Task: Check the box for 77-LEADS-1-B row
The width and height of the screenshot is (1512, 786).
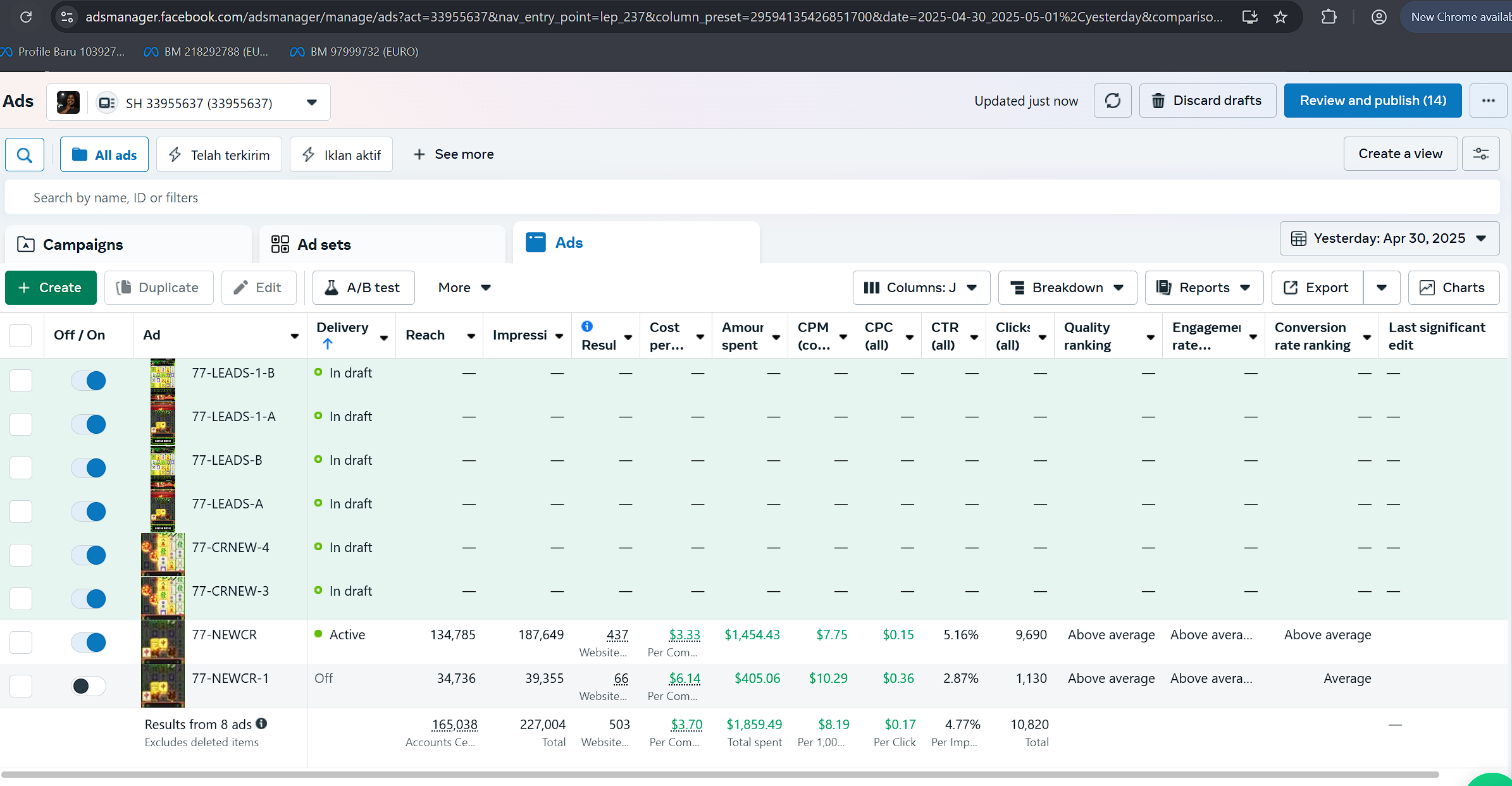Action: (x=21, y=381)
